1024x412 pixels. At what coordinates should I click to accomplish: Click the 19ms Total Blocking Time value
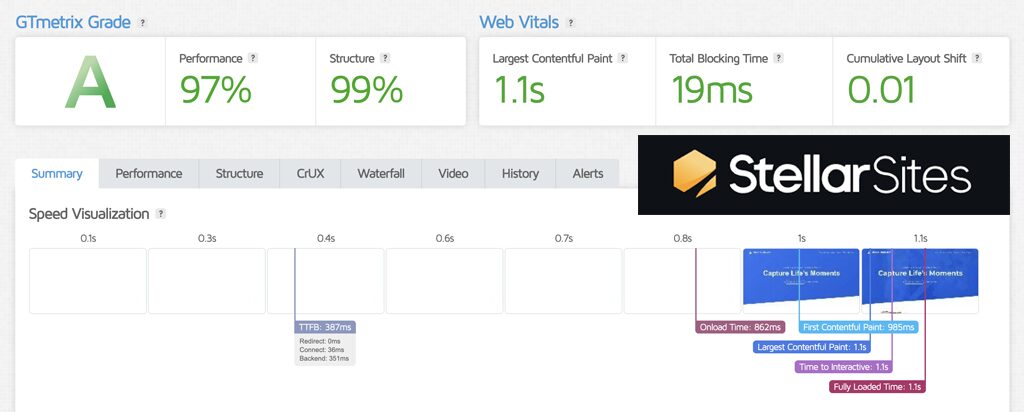point(712,89)
